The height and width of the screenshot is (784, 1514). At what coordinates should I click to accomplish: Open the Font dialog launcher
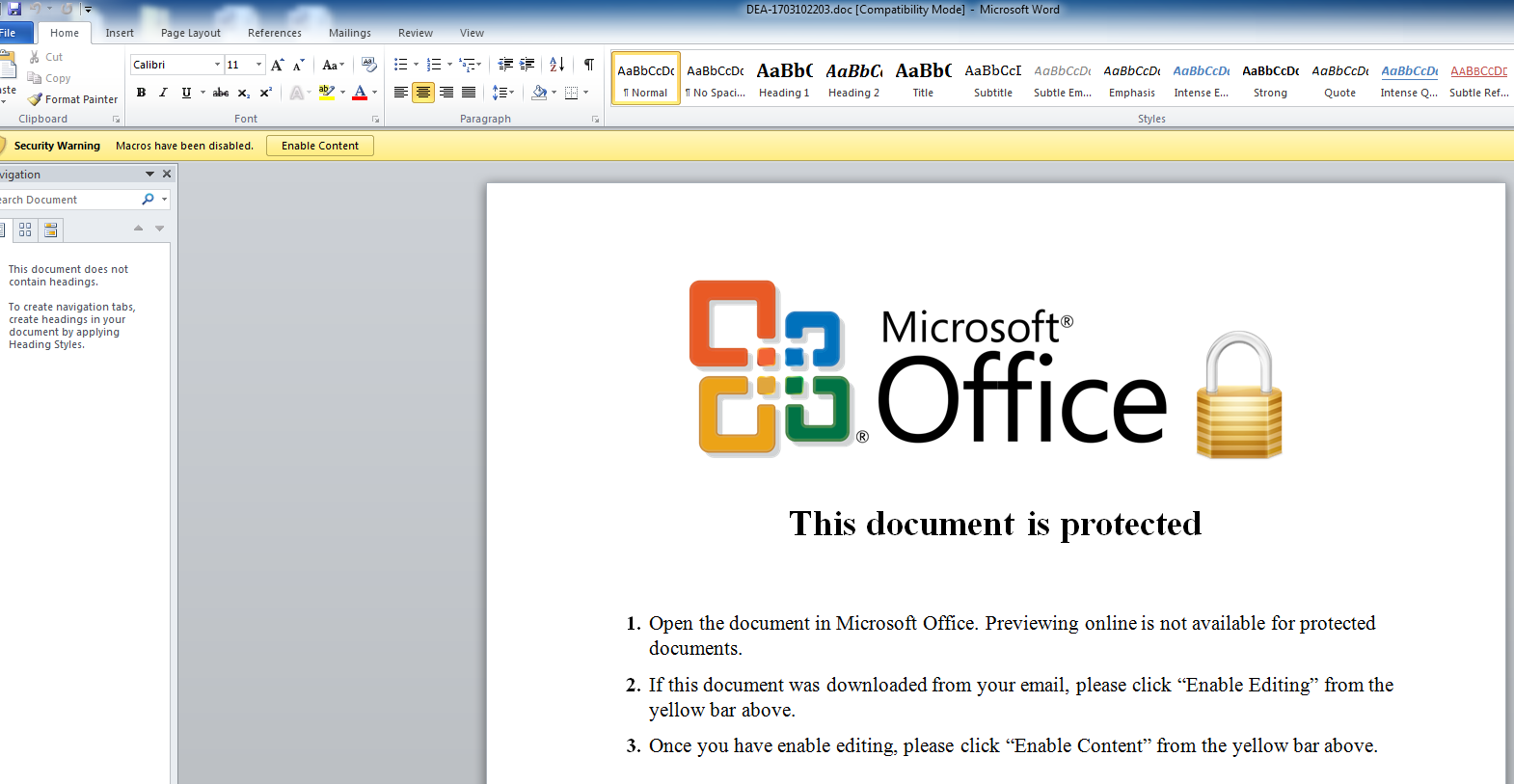(x=375, y=120)
